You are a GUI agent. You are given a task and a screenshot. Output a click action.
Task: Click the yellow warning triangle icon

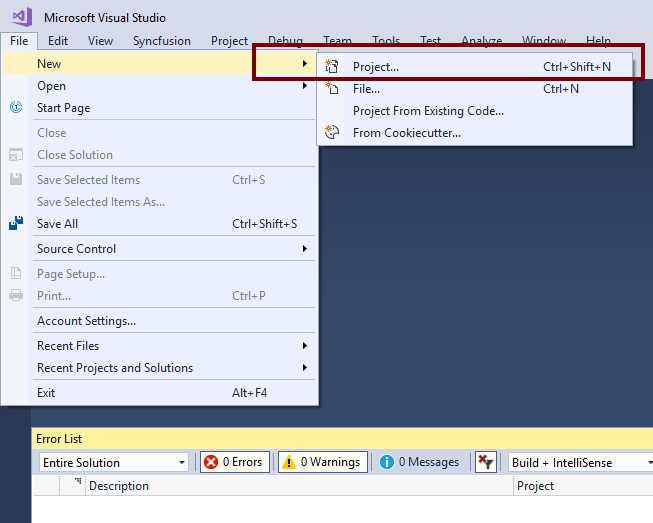(289, 462)
